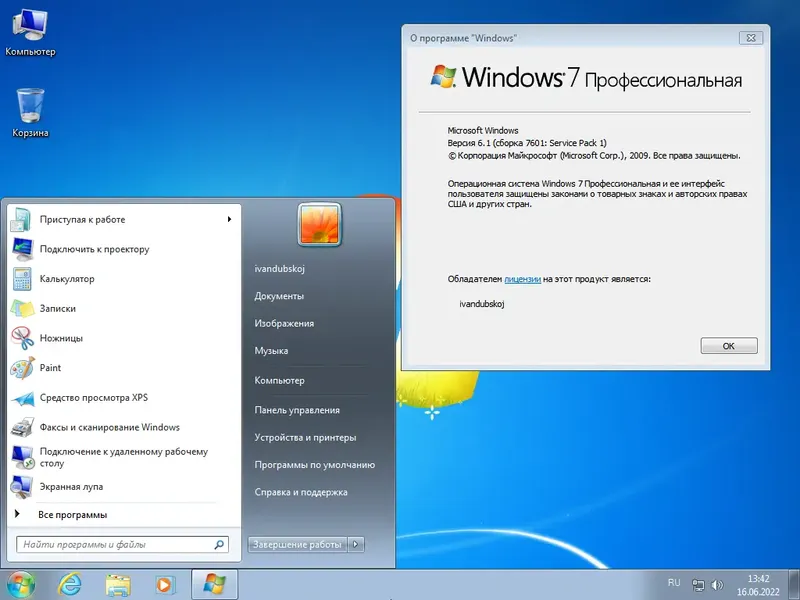
Task: Open Internet Explorer from the taskbar
Action: click(x=69, y=585)
